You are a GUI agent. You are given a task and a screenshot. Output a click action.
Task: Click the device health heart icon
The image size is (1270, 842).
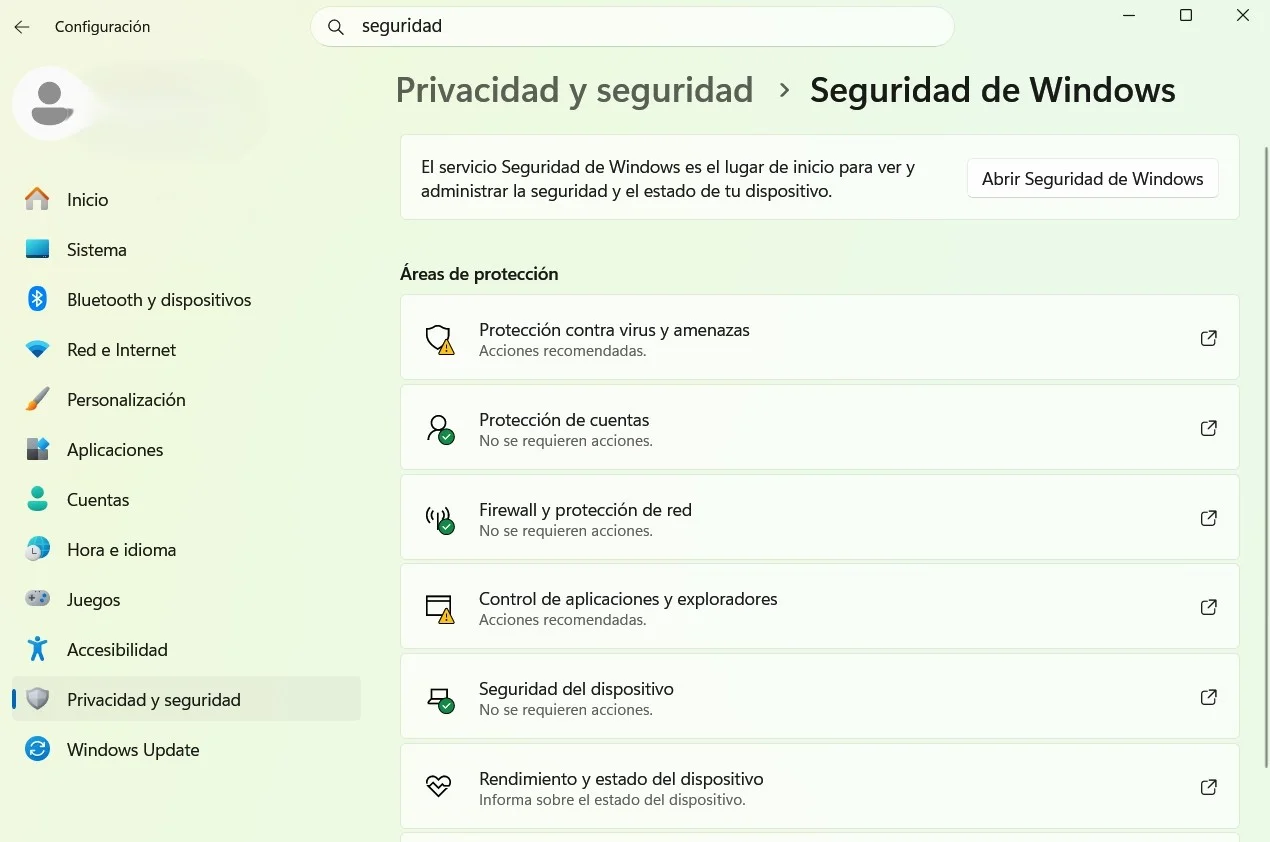click(439, 787)
